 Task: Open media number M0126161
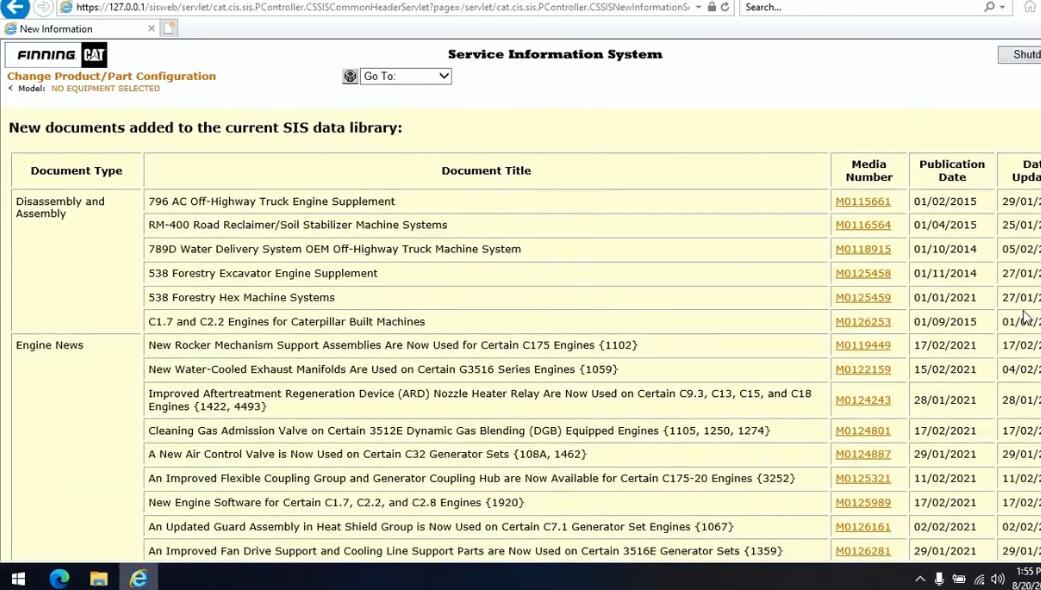[863, 527]
